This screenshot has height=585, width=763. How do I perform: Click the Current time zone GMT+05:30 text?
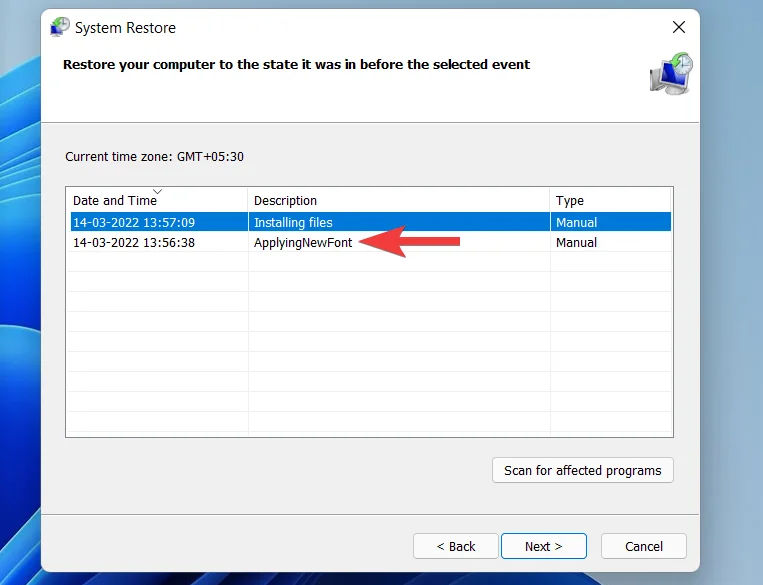coord(154,157)
